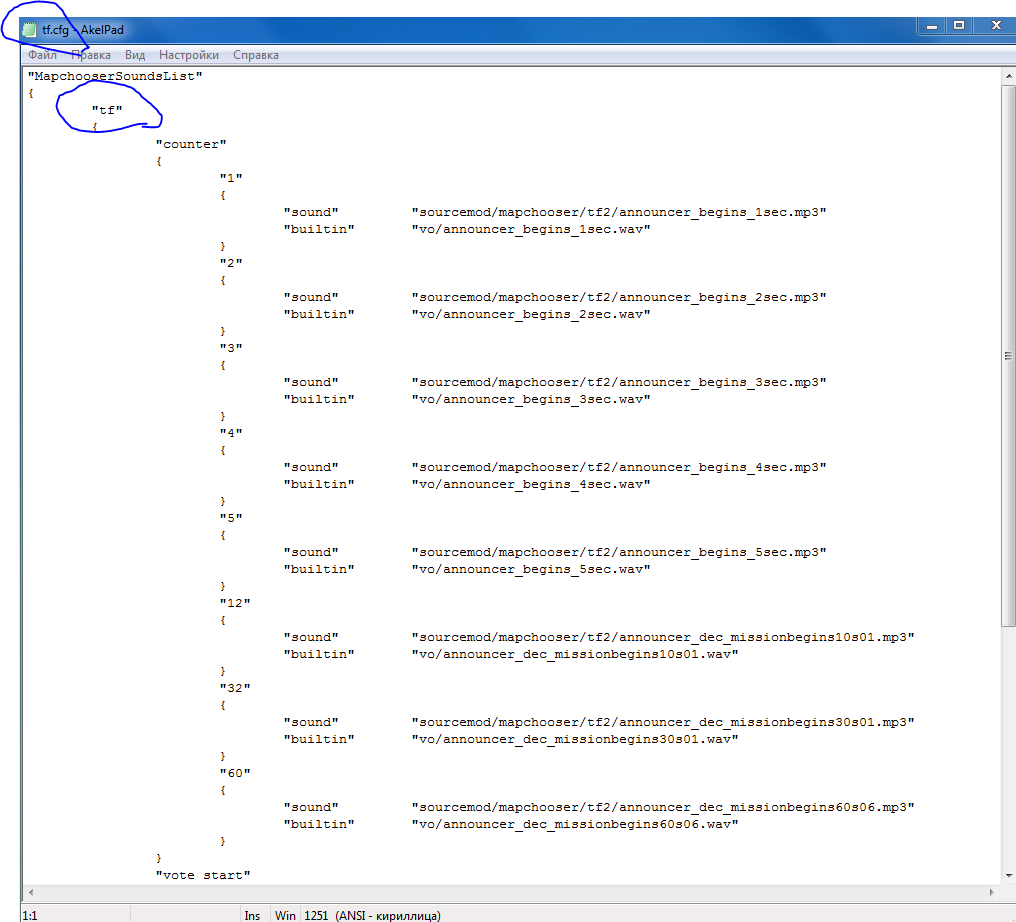Open the Справка menu

pos(256,55)
